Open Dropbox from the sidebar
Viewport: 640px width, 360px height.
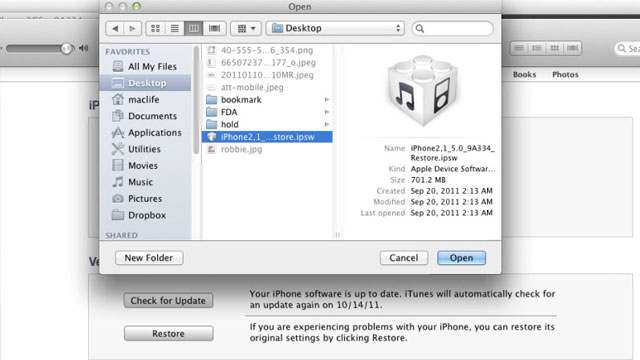(146, 215)
